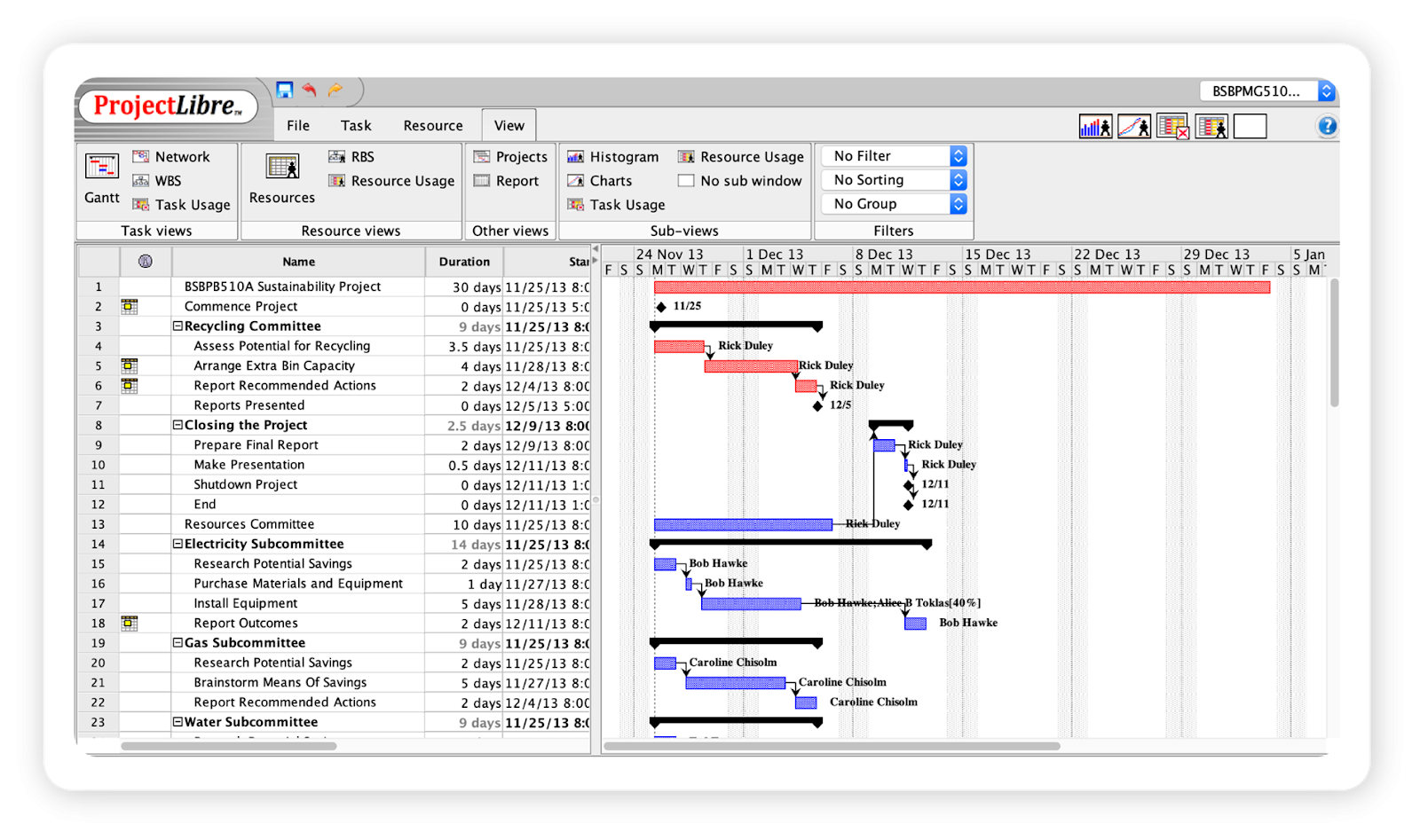Screen dimensions: 1420x840
Task: Open the No Filter dropdown
Action: coord(893,155)
